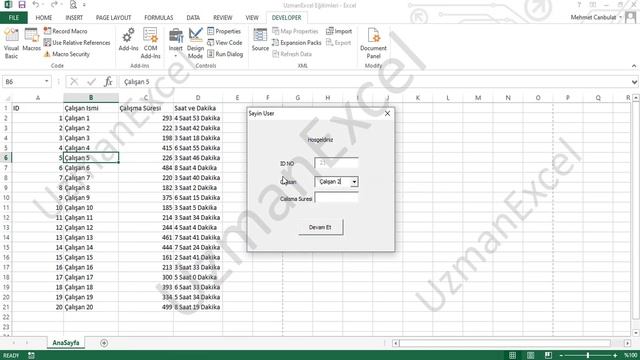Undo the last action

tap(36, 5)
